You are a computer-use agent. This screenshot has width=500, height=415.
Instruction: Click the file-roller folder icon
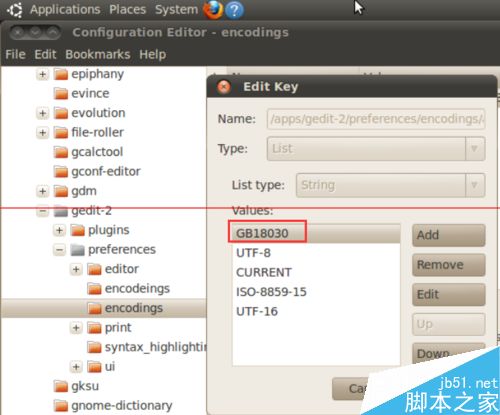click(x=61, y=133)
